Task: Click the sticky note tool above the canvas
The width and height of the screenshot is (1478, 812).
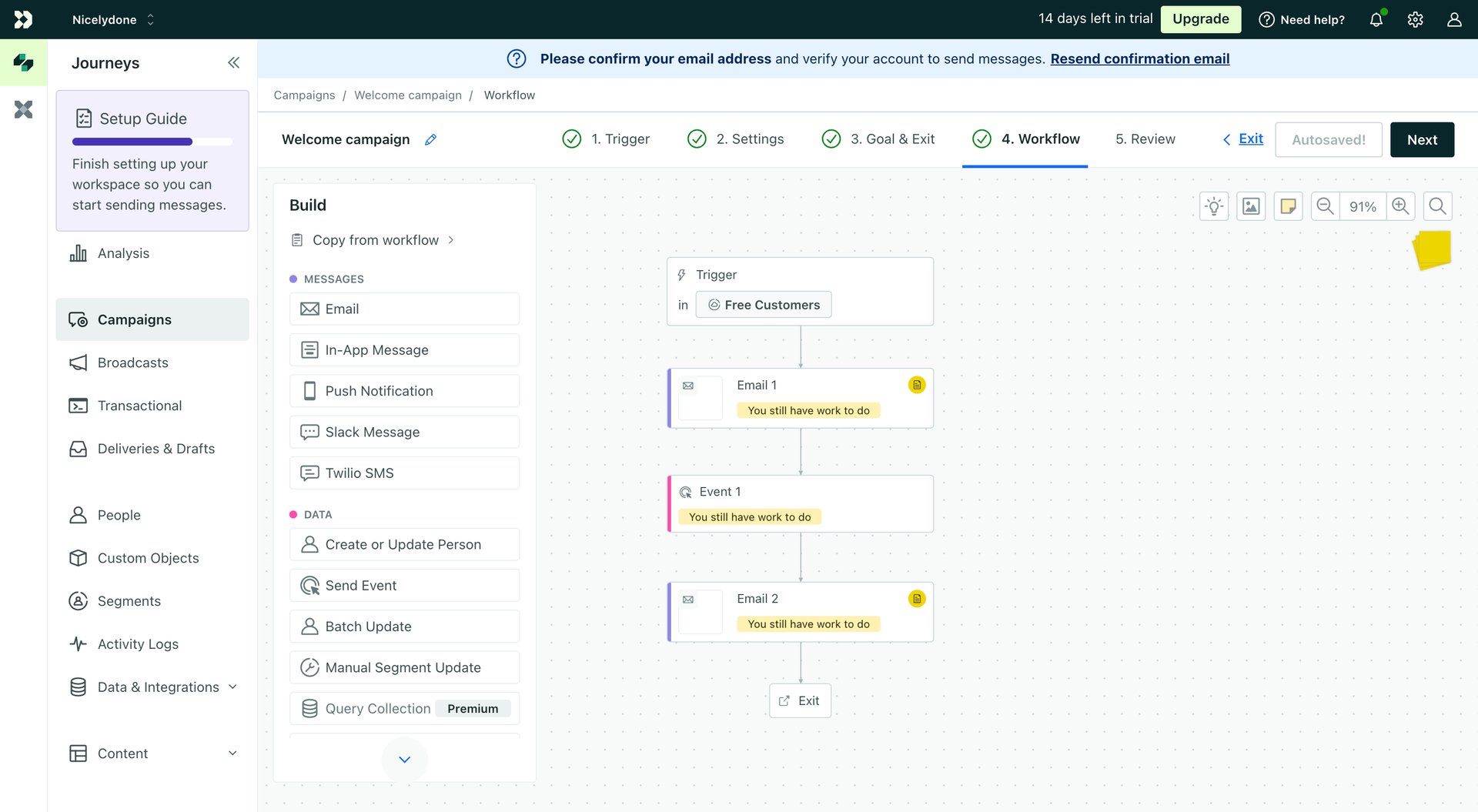Action: point(1288,206)
